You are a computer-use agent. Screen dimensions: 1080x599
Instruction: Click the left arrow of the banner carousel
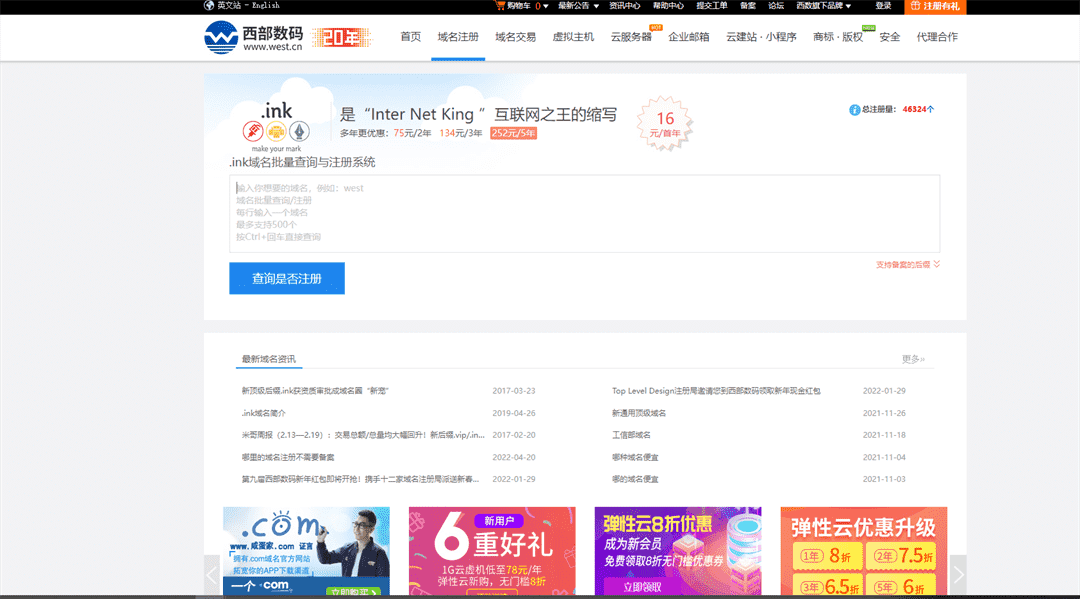click(212, 574)
